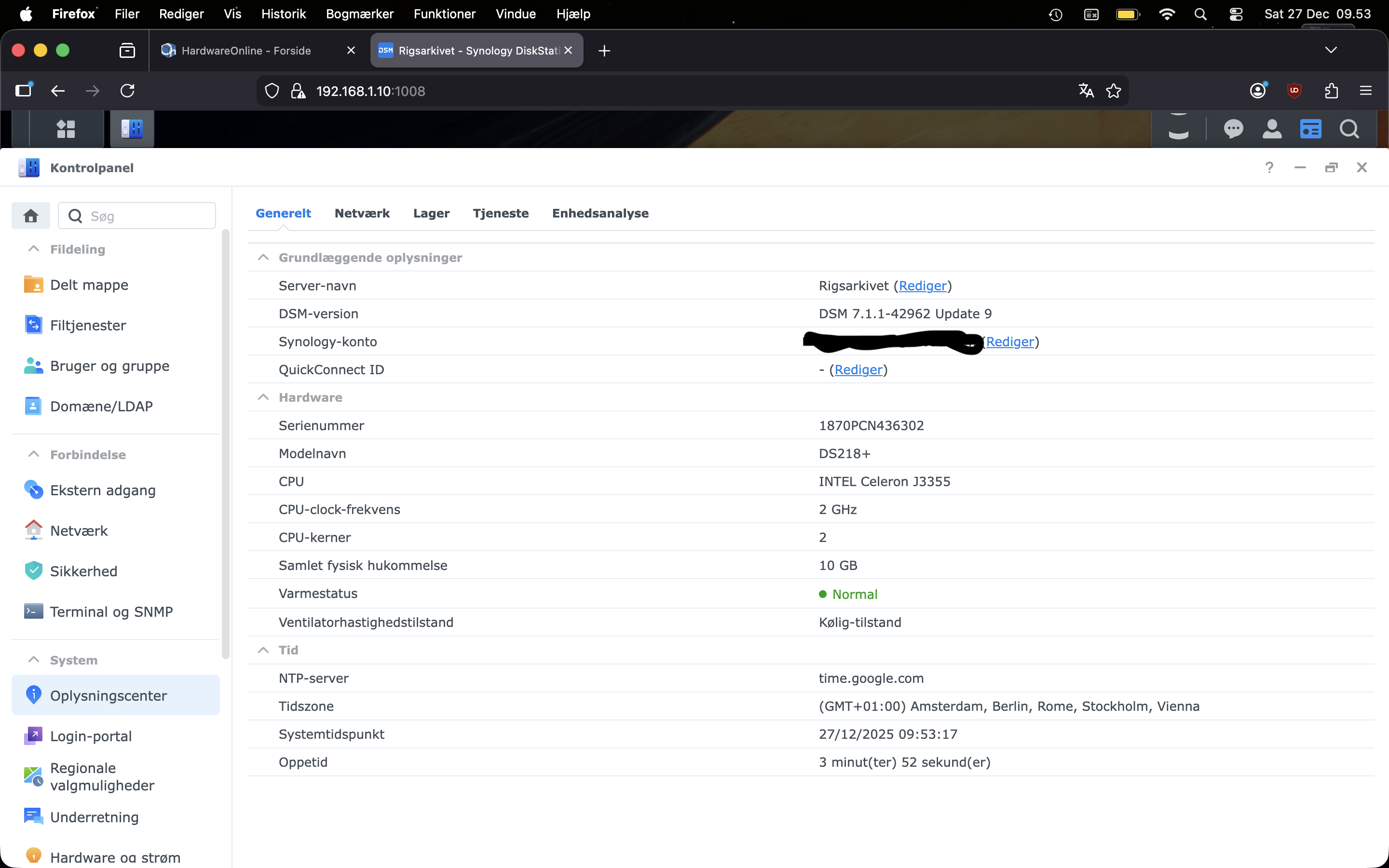
Task: Click the serial number 1870PCN436302
Action: [x=872, y=425]
